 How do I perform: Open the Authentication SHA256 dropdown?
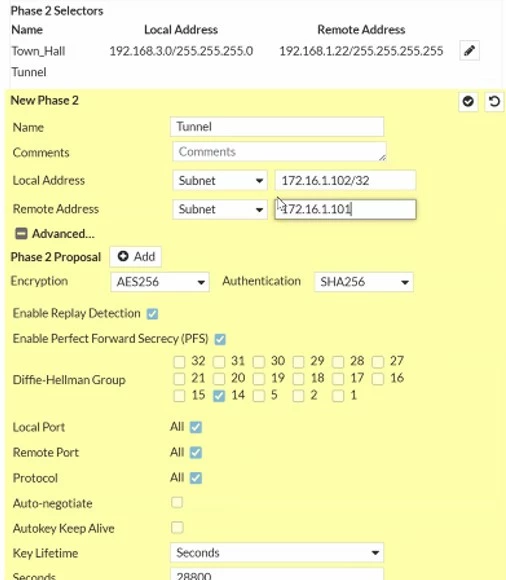click(x=364, y=282)
